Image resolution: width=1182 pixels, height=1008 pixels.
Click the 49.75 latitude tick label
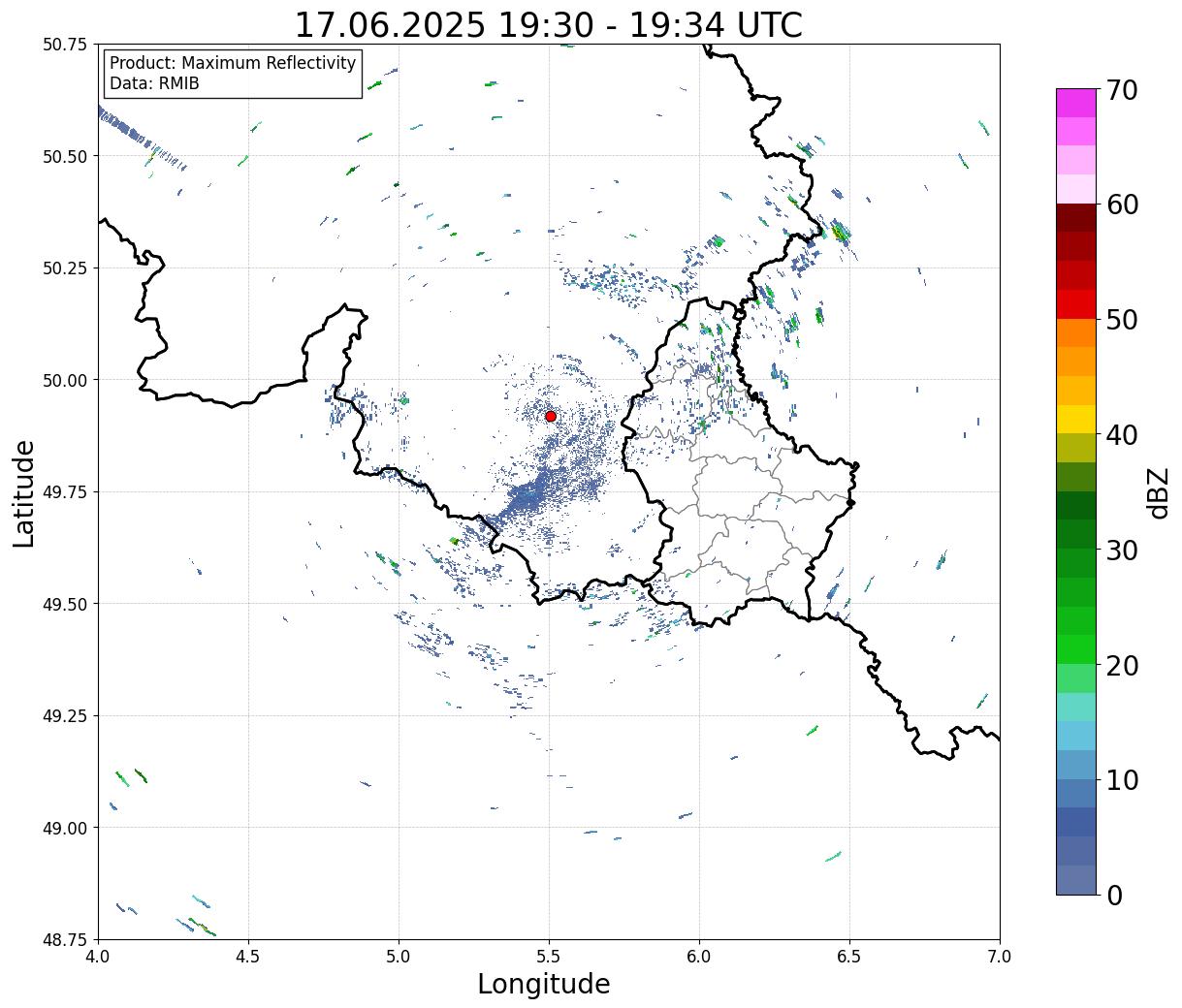click(x=65, y=492)
